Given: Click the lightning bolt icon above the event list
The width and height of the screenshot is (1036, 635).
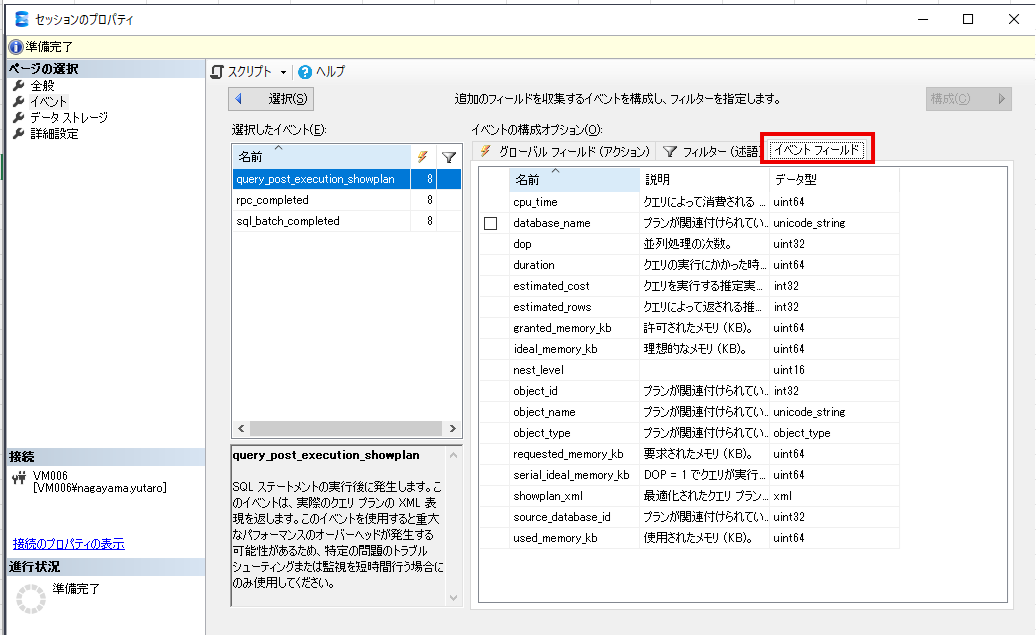Looking at the screenshot, I should pos(424,158).
